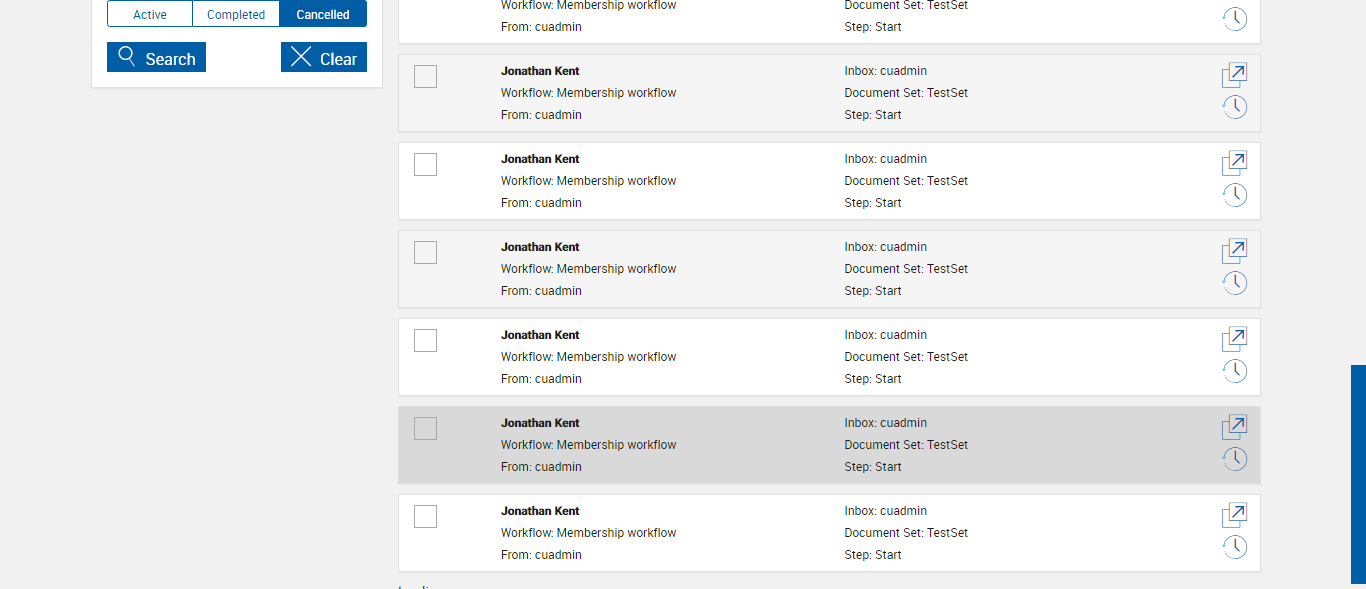This screenshot has width=1366, height=589.
Task: History clock for row directly above highlighted one
Action: (x=1235, y=371)
